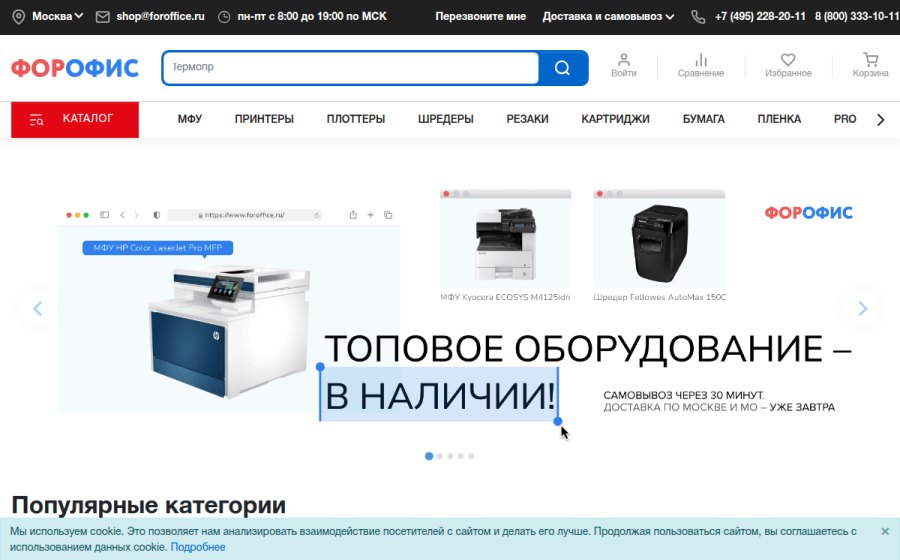The image size is (900, 560).
Task: Select the last banner slider dot
Action: [x=471, y=456]
